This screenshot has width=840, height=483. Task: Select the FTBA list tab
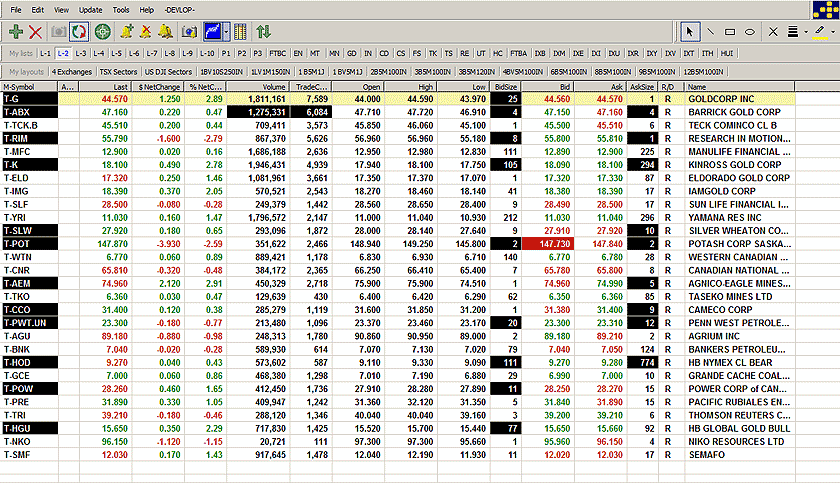(518, 54)
